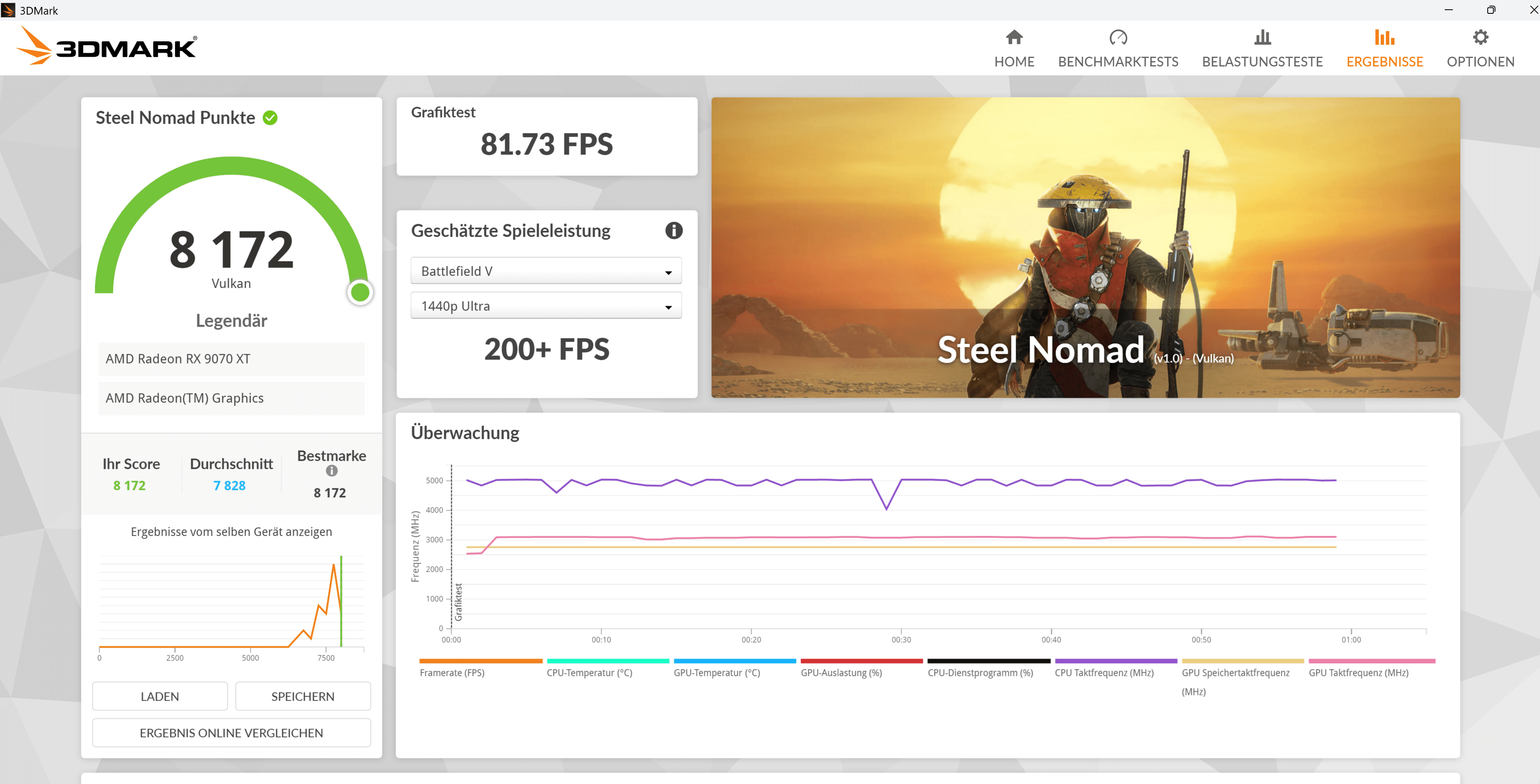
Task: Click ERGEBNIS ONLINE VERGLEICHEN button
Action: [231, 733]
